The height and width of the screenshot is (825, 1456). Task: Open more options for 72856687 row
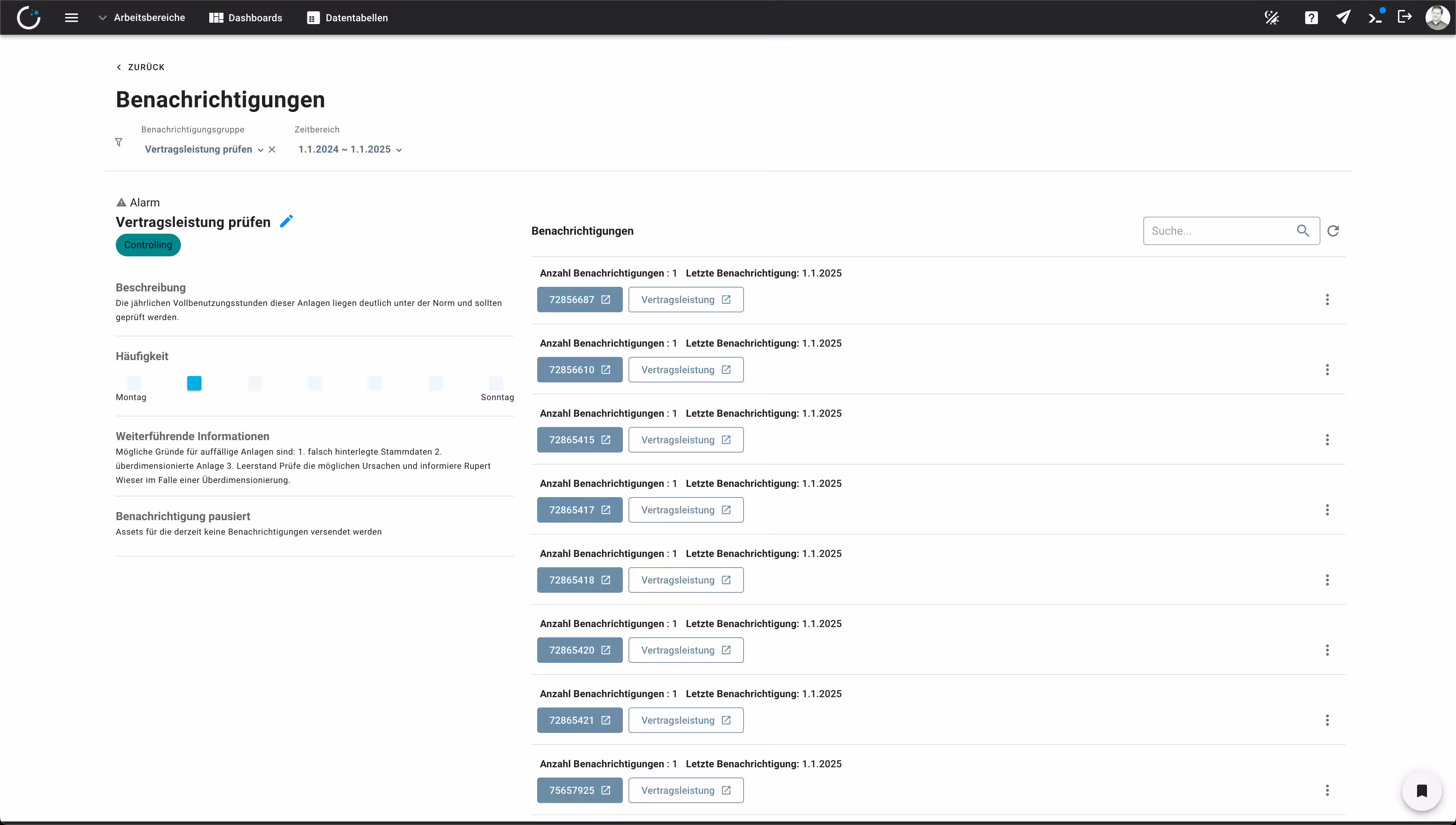pyautogui.click(x=1327, y=299)
